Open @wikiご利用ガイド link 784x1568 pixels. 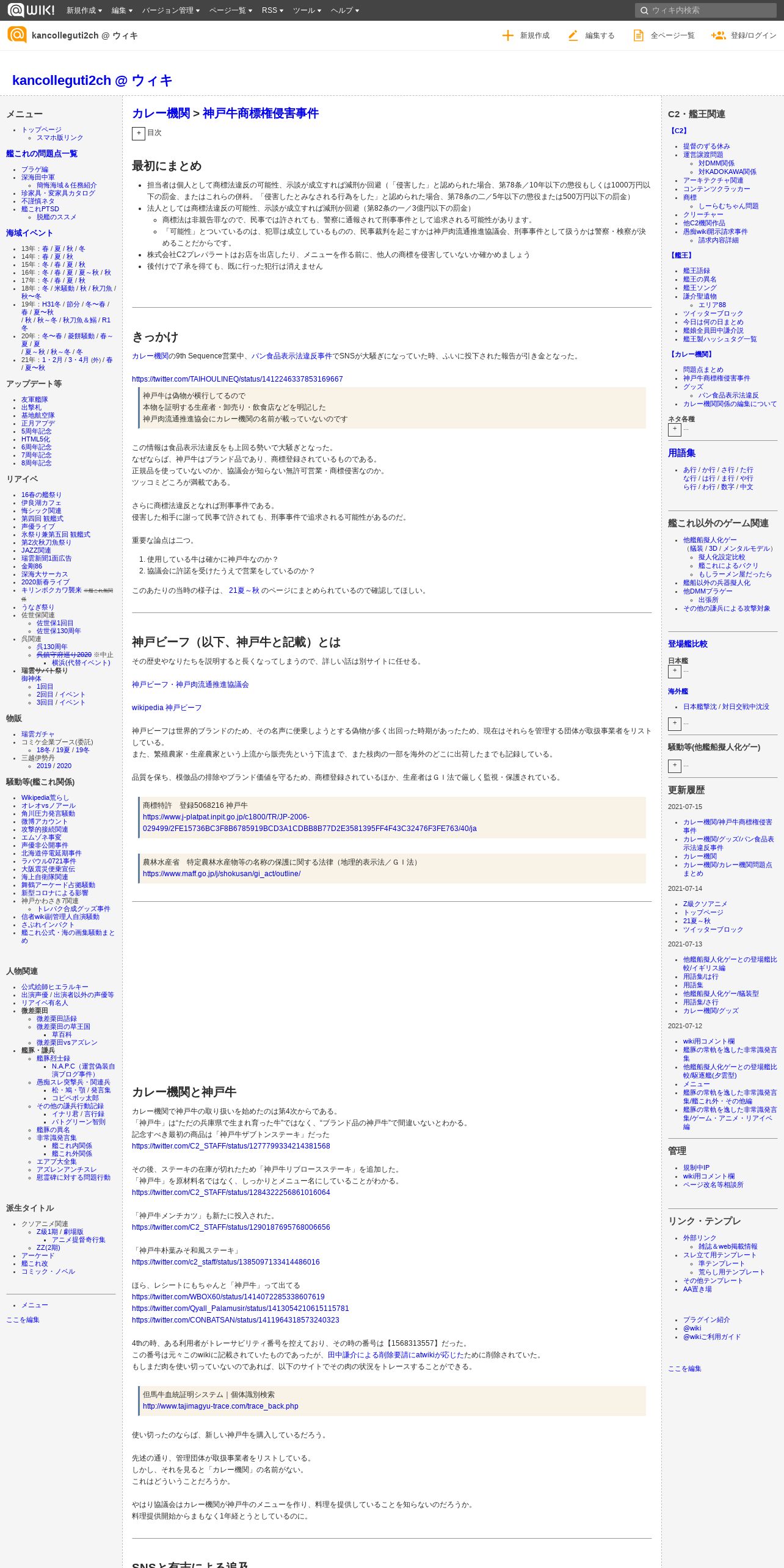point(712,1336)
